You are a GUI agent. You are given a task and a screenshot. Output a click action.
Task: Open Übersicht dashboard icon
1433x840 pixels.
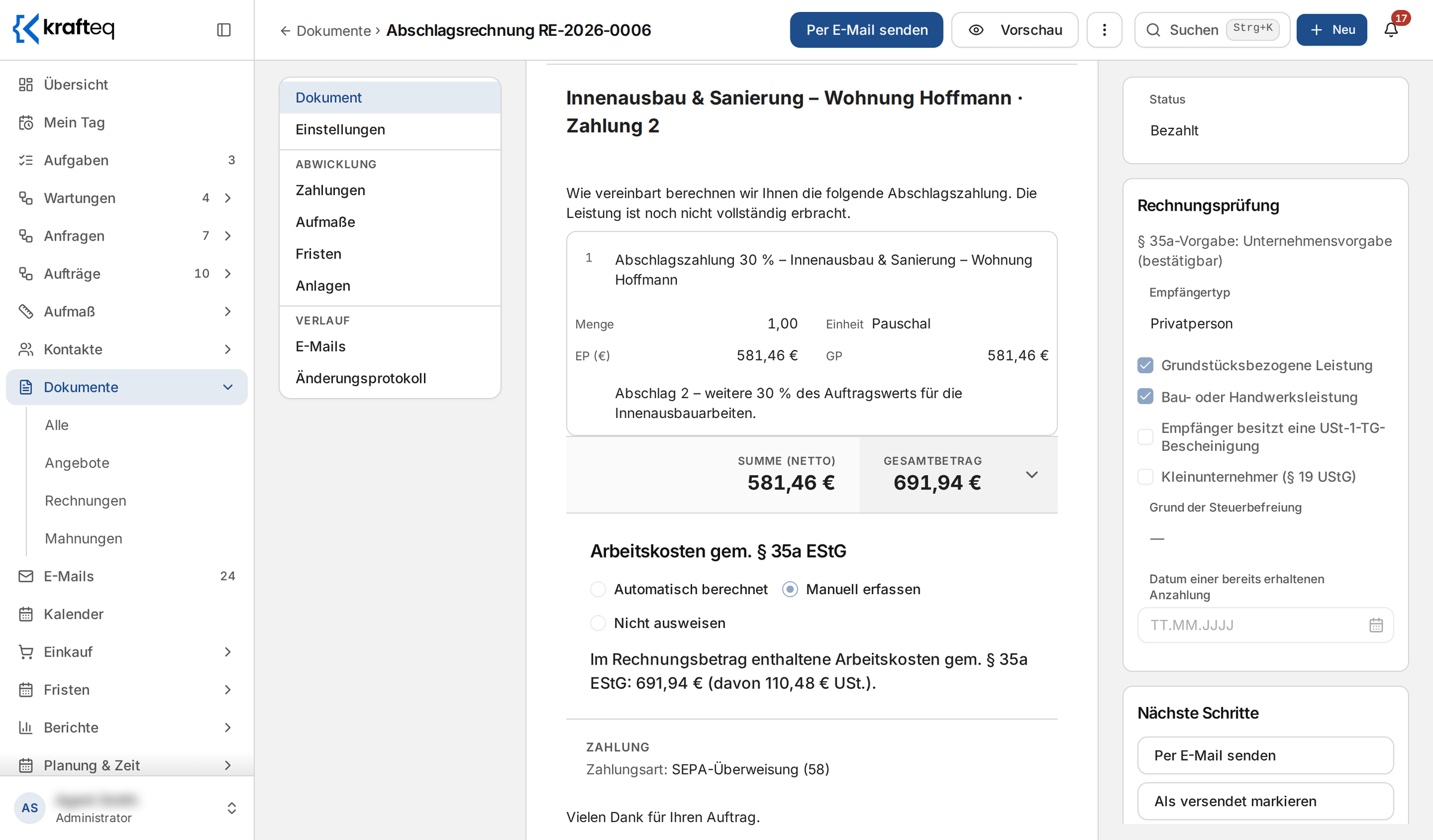tap(26, 85)
